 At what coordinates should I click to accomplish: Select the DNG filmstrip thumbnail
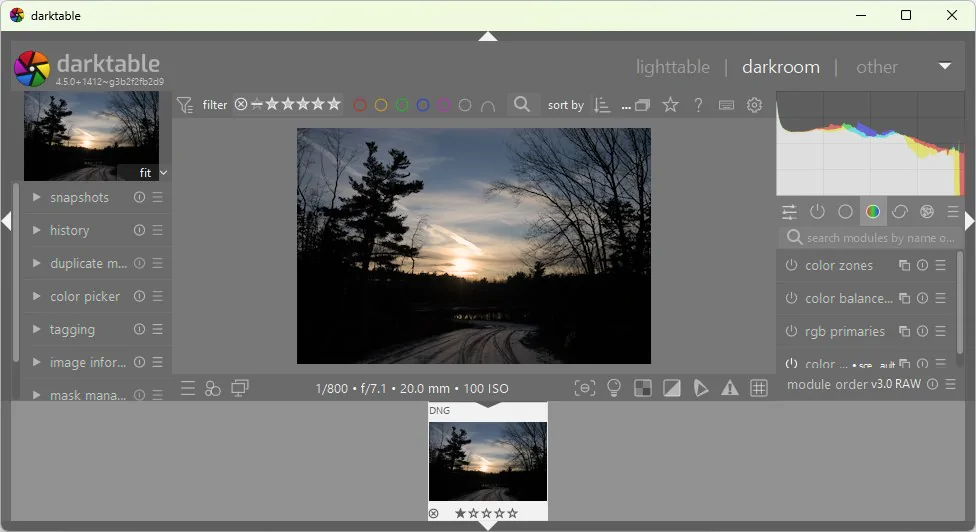(x=488, y=461)
